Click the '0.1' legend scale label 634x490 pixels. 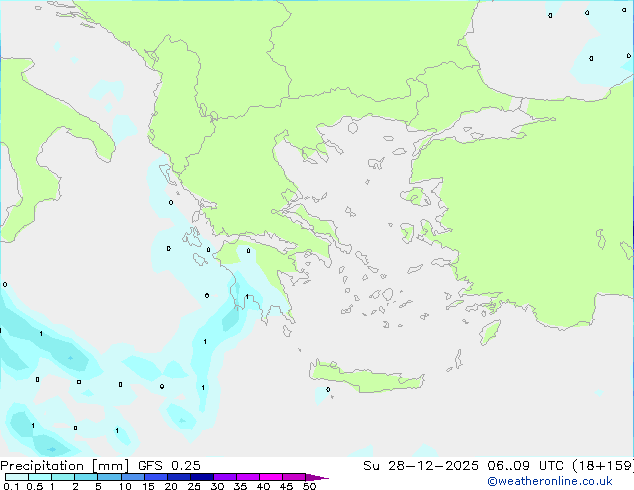pos(11,486)
